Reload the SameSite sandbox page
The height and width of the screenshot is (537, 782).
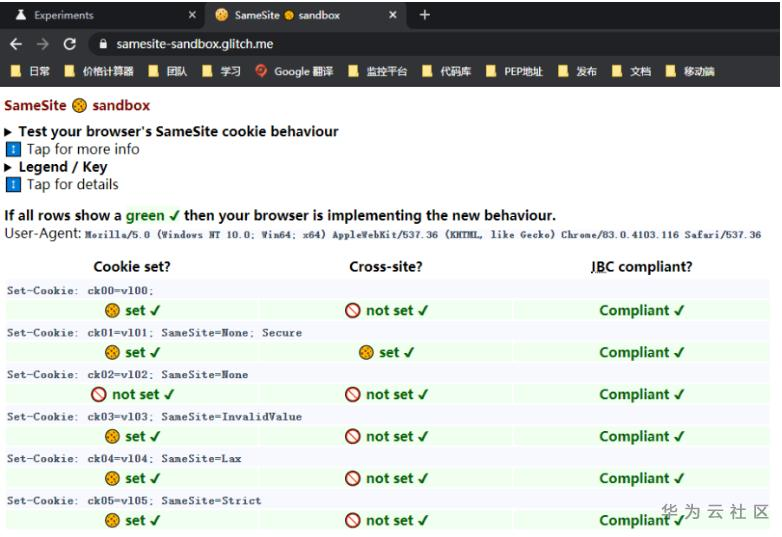(69, 44)
